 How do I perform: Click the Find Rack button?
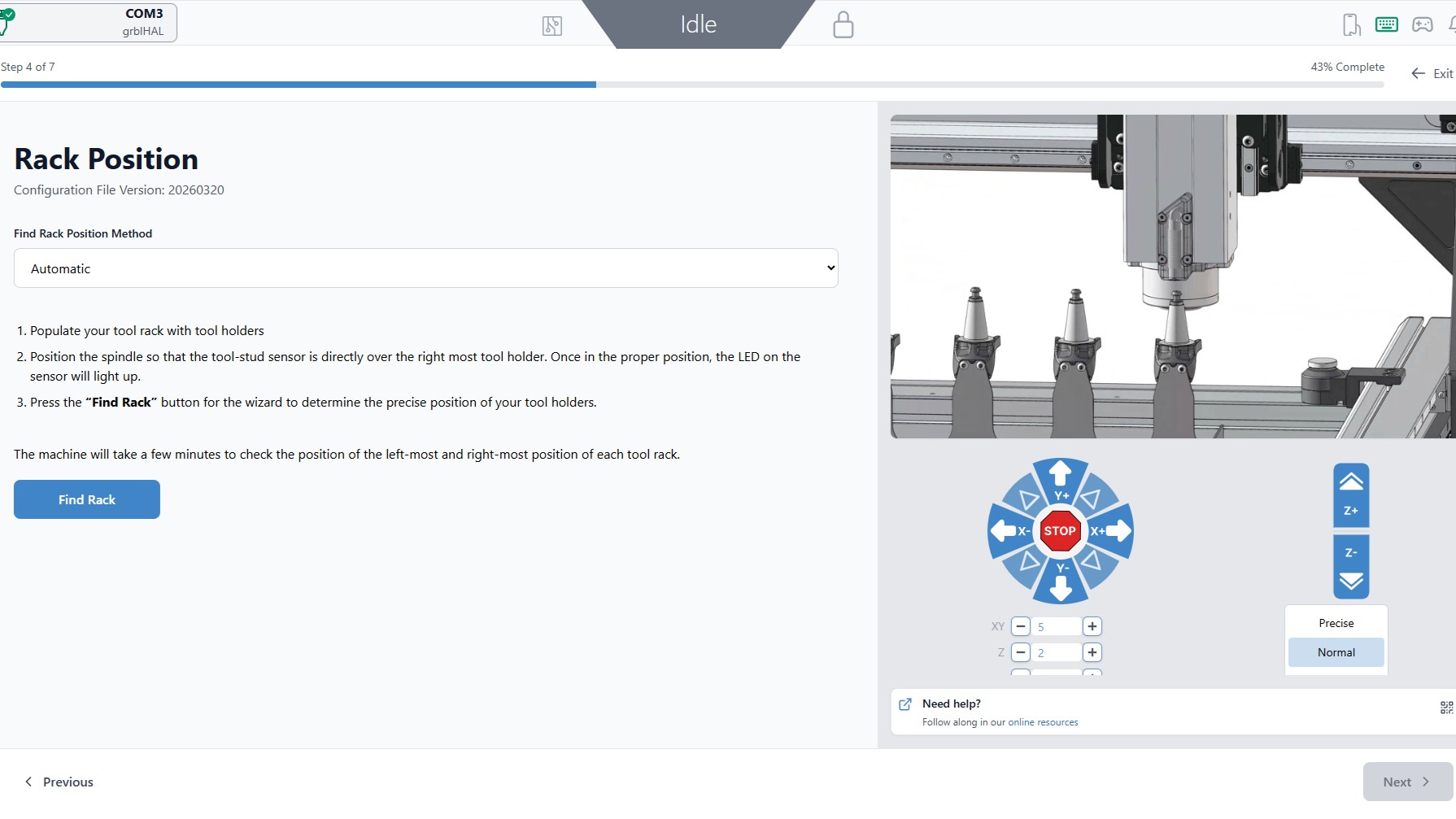coord(87,499)
